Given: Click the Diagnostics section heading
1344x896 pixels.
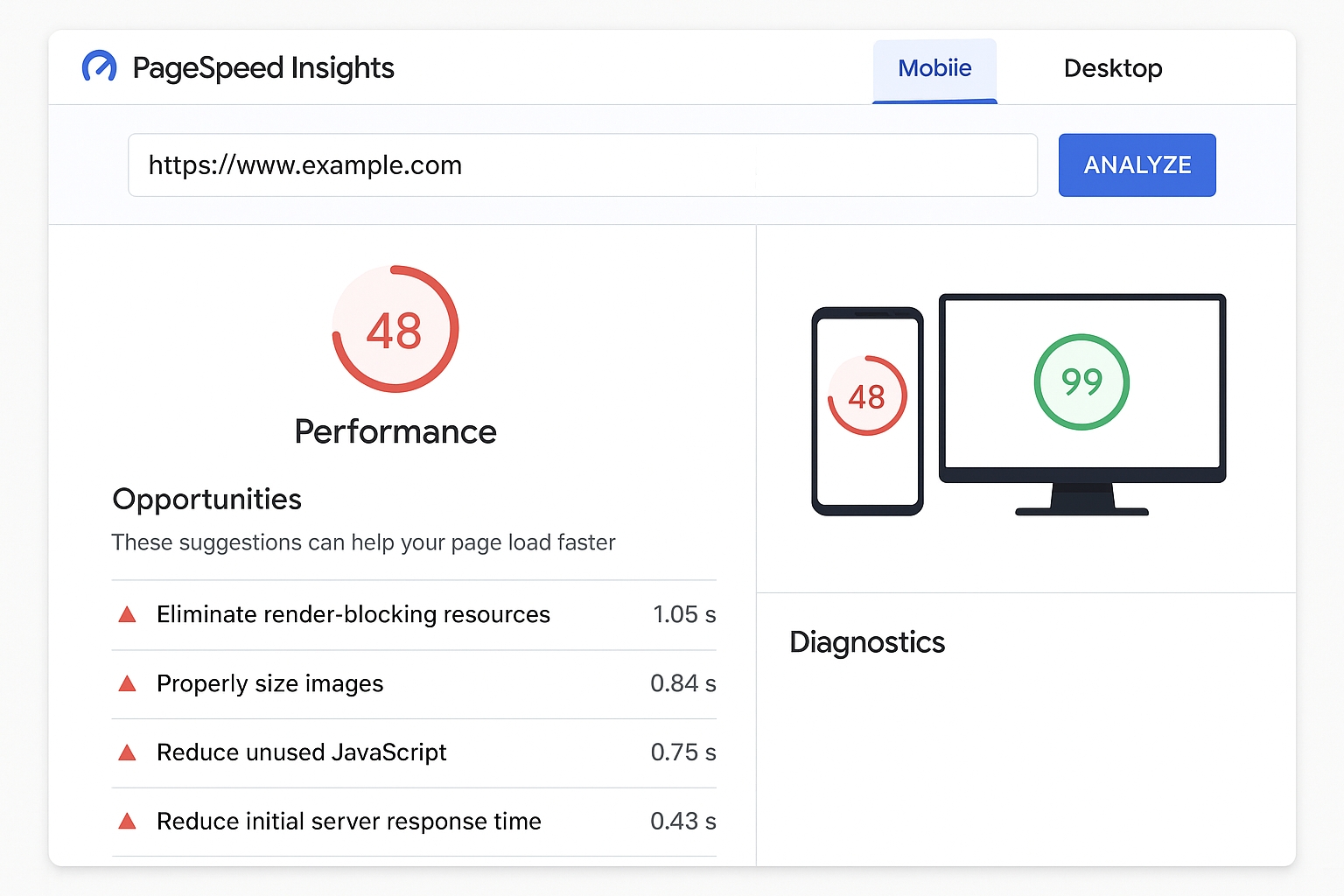Looking at the screenshot, I should pos(866,642).
